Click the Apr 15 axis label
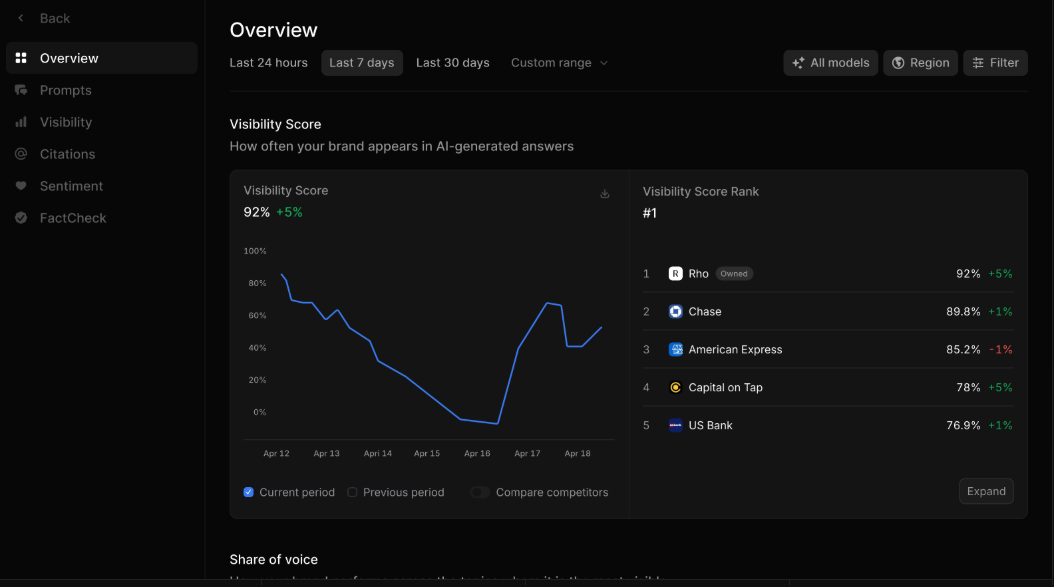The image size is (1054, 587). [427, 453]
